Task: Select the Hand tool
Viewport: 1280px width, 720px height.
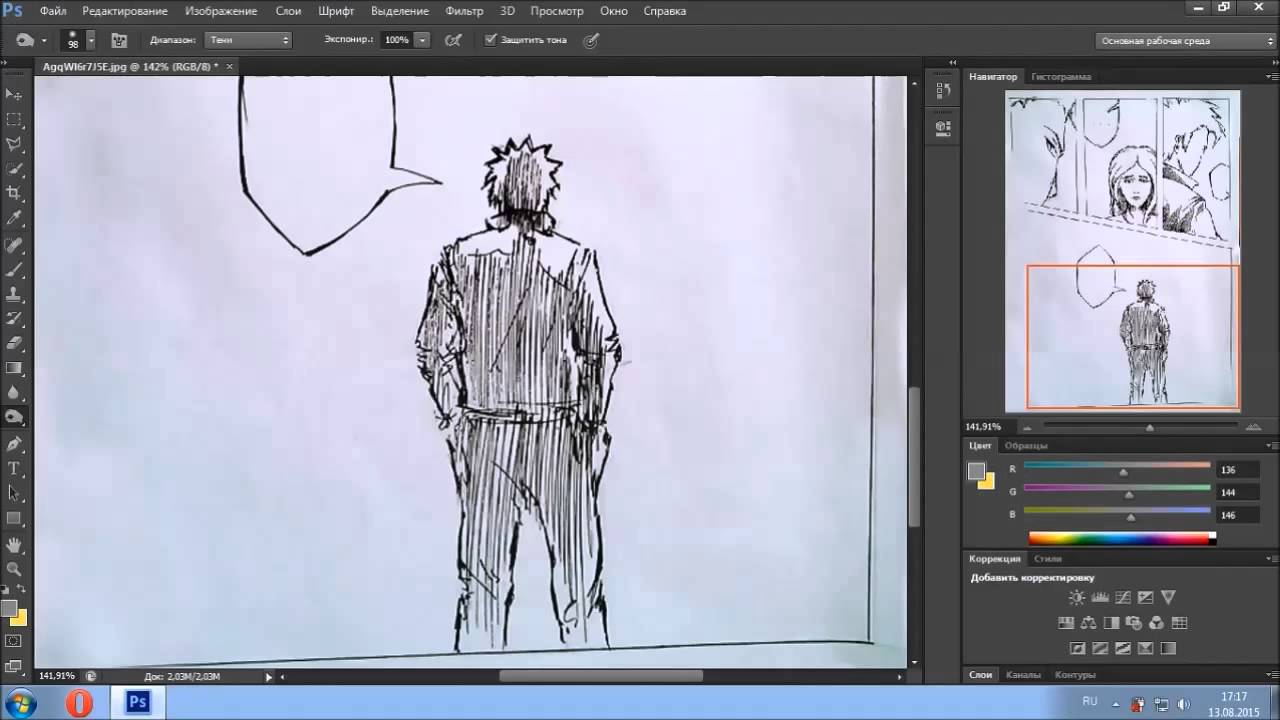Action: click(x=14, y=545)
